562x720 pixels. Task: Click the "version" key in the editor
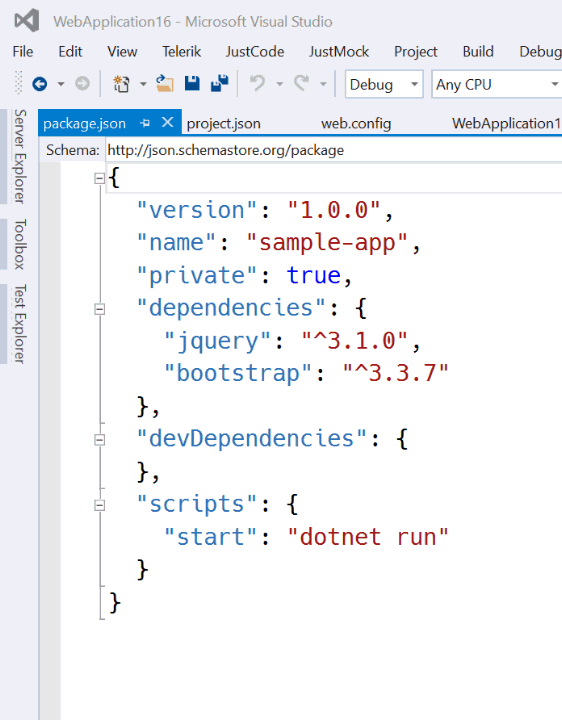pyautogui.click(x=197, y=210)
